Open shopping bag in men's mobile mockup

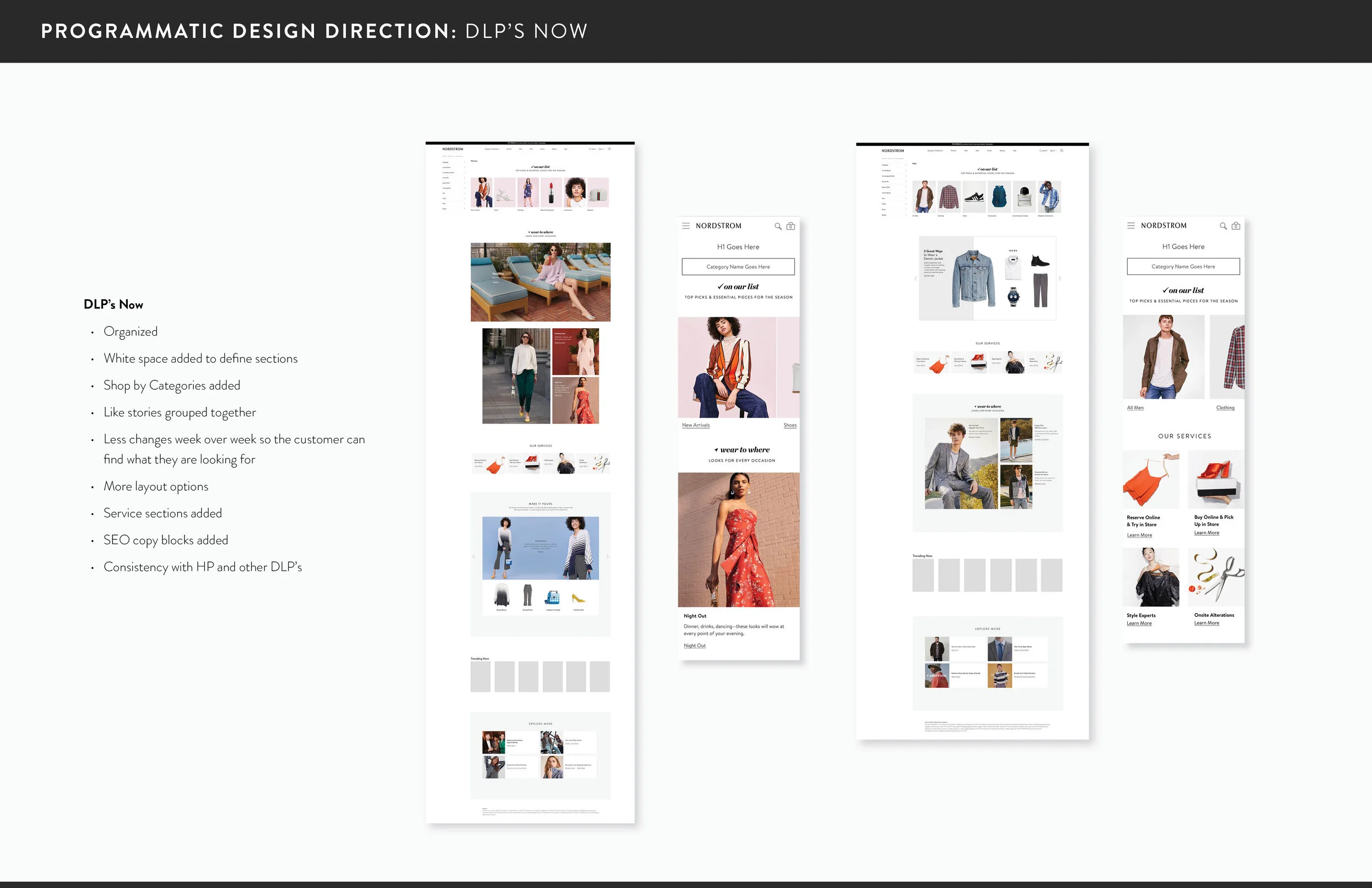(1235, 226)
